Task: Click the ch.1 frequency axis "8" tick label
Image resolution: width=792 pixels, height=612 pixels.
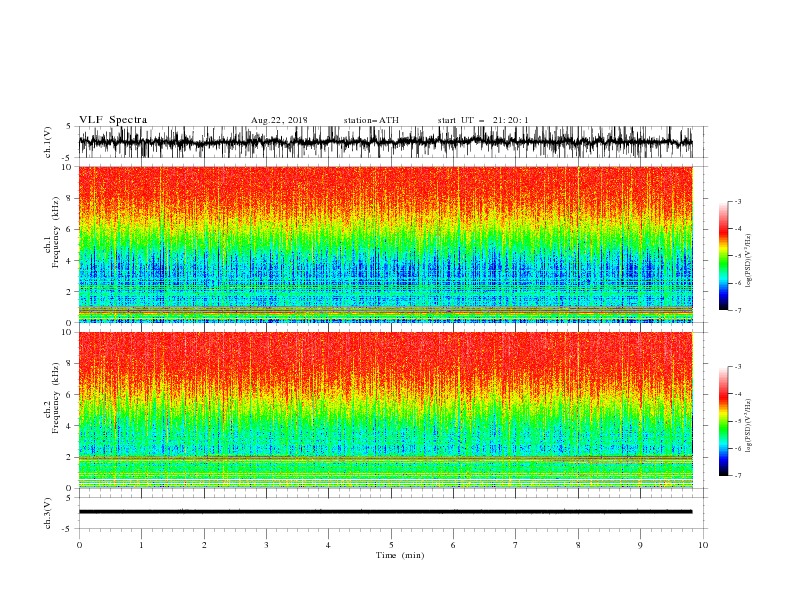Action: tap(70, 198)
